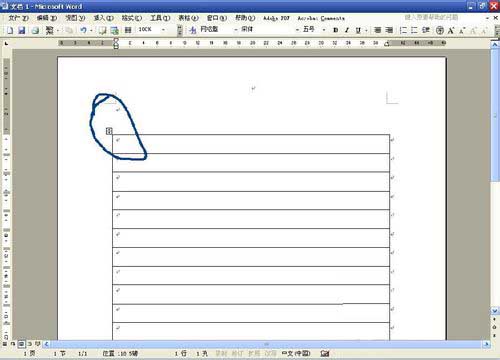Open the zoom percentage dropdown
The height and width of the screenshot is (360, 500).
(x=163, y=30)
